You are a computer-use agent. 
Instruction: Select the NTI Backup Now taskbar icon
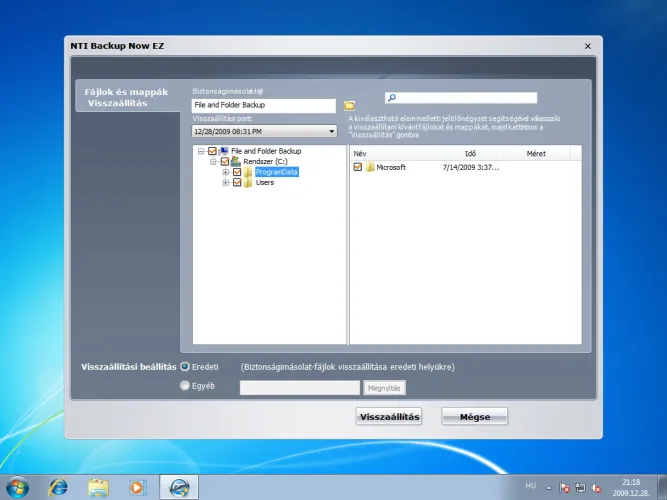click(179, 487)
